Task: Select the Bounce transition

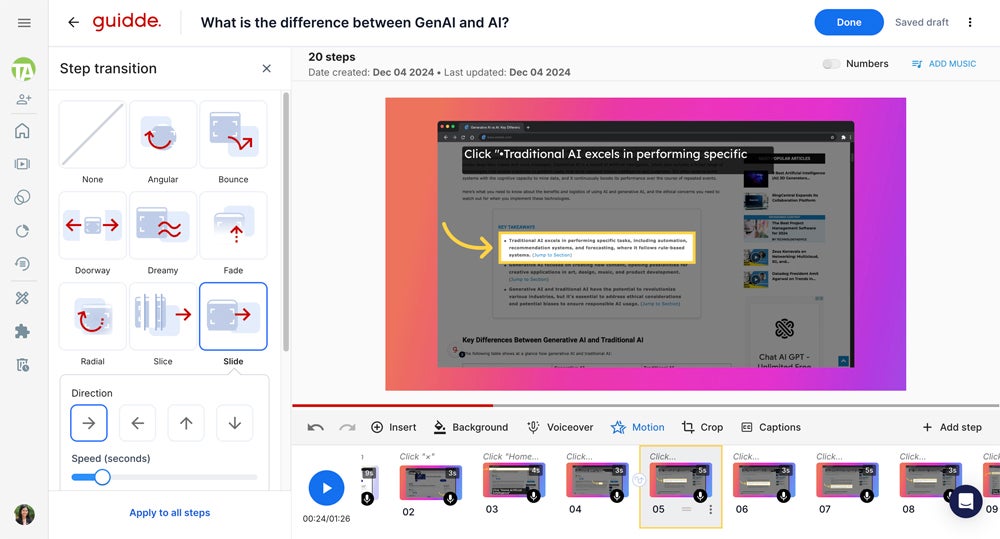Action: 233,135
